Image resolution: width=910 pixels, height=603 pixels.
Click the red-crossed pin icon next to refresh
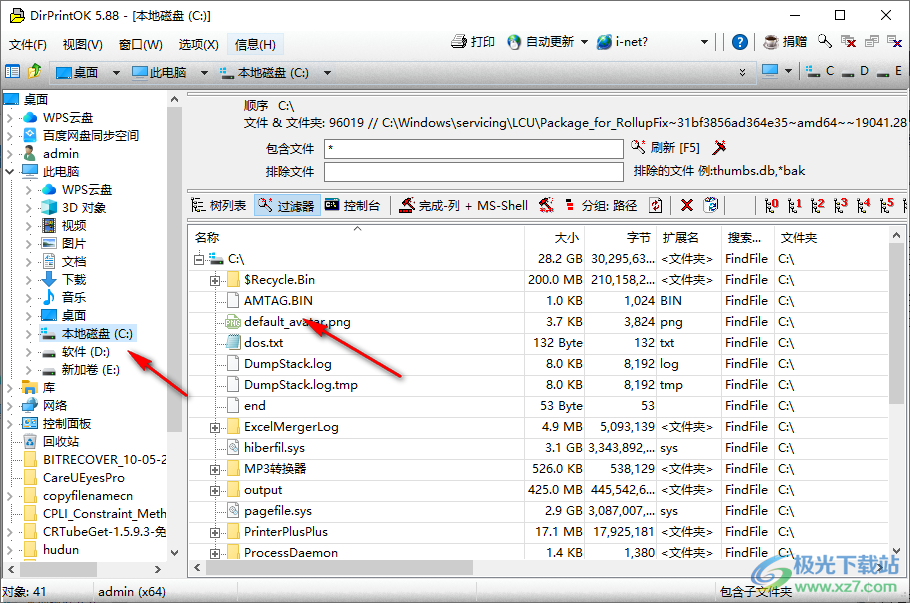pos(719,147)
